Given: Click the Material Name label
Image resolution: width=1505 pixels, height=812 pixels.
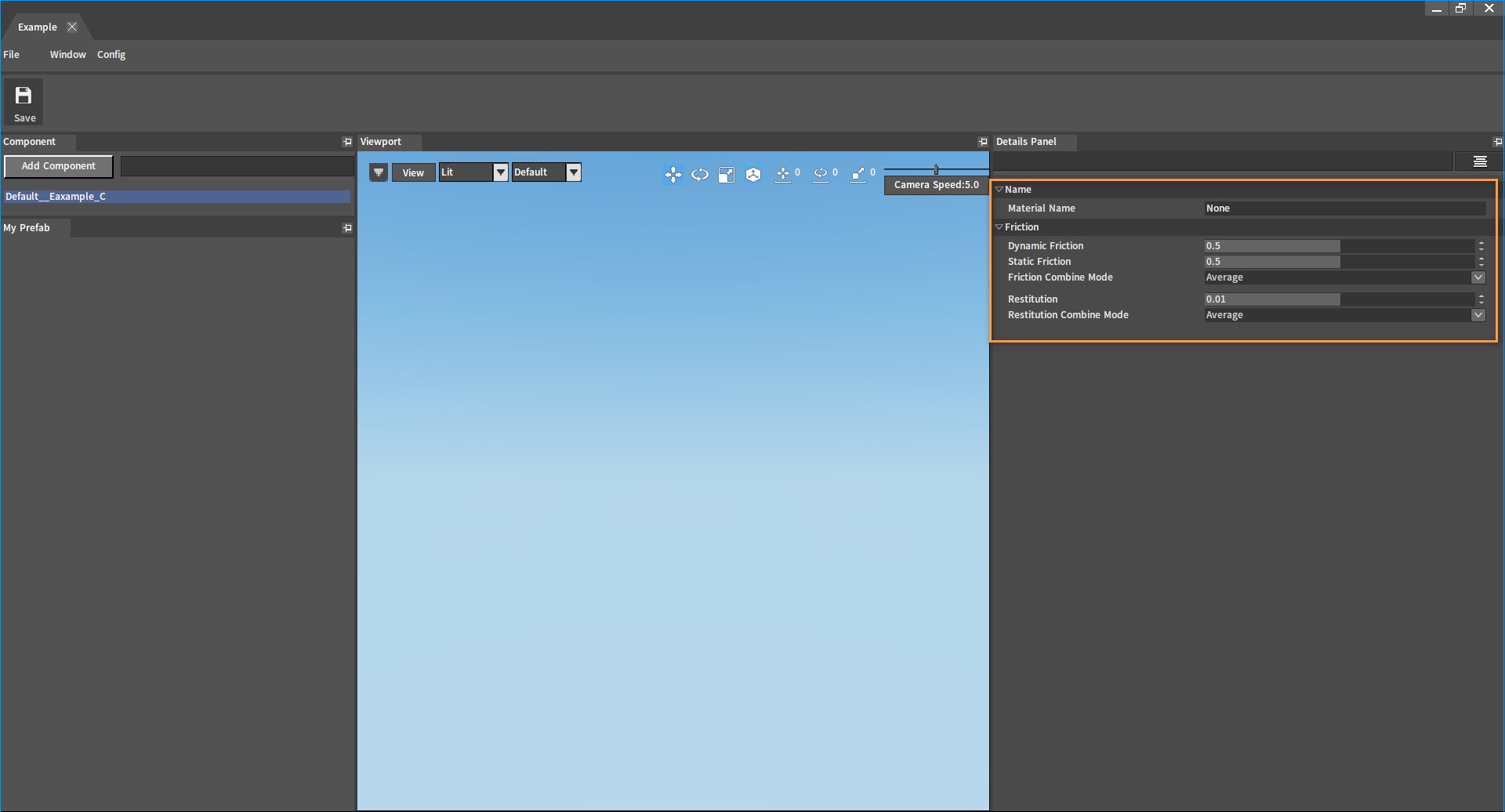Looking at the screenshot, I should (x=1042, y=208).
